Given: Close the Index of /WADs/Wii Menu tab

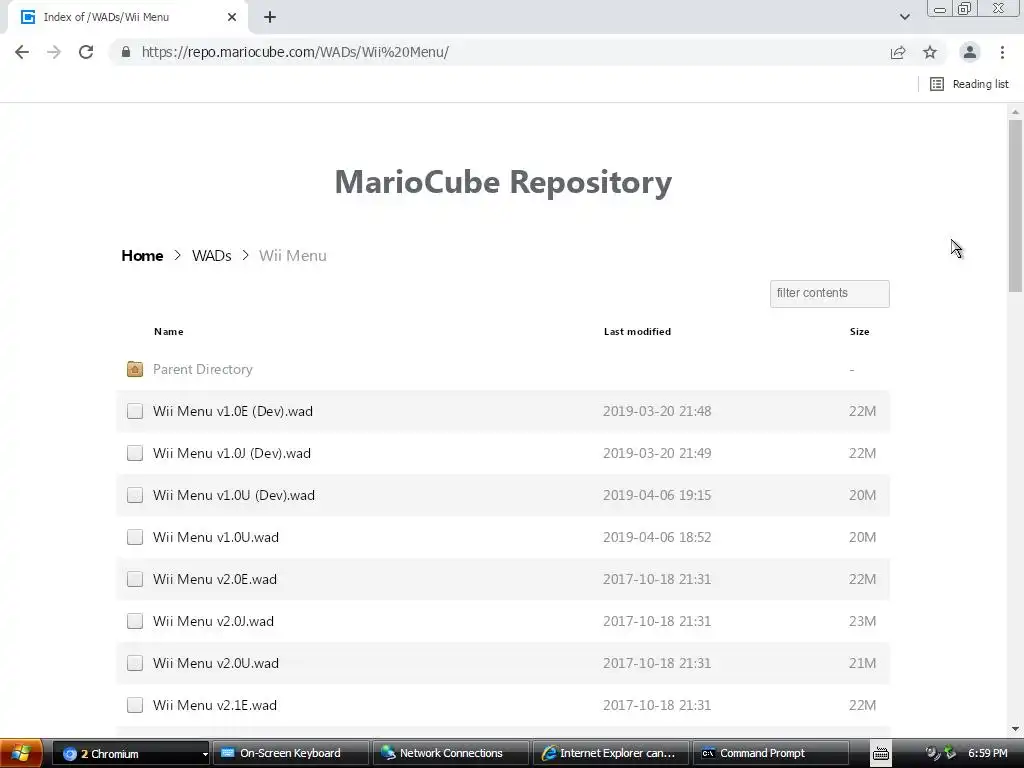Looking at the screenshot, I should 232,18.
